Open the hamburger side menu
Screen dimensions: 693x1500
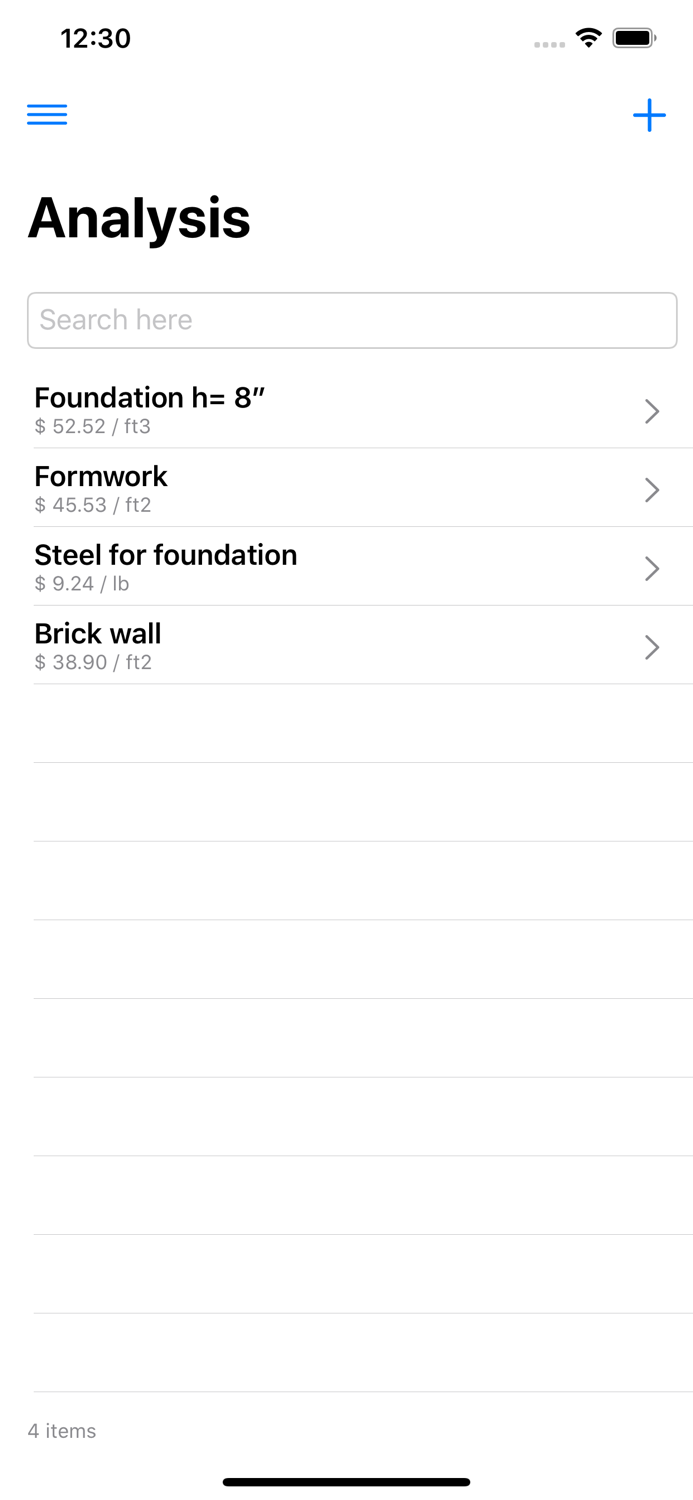pos(47,115)
